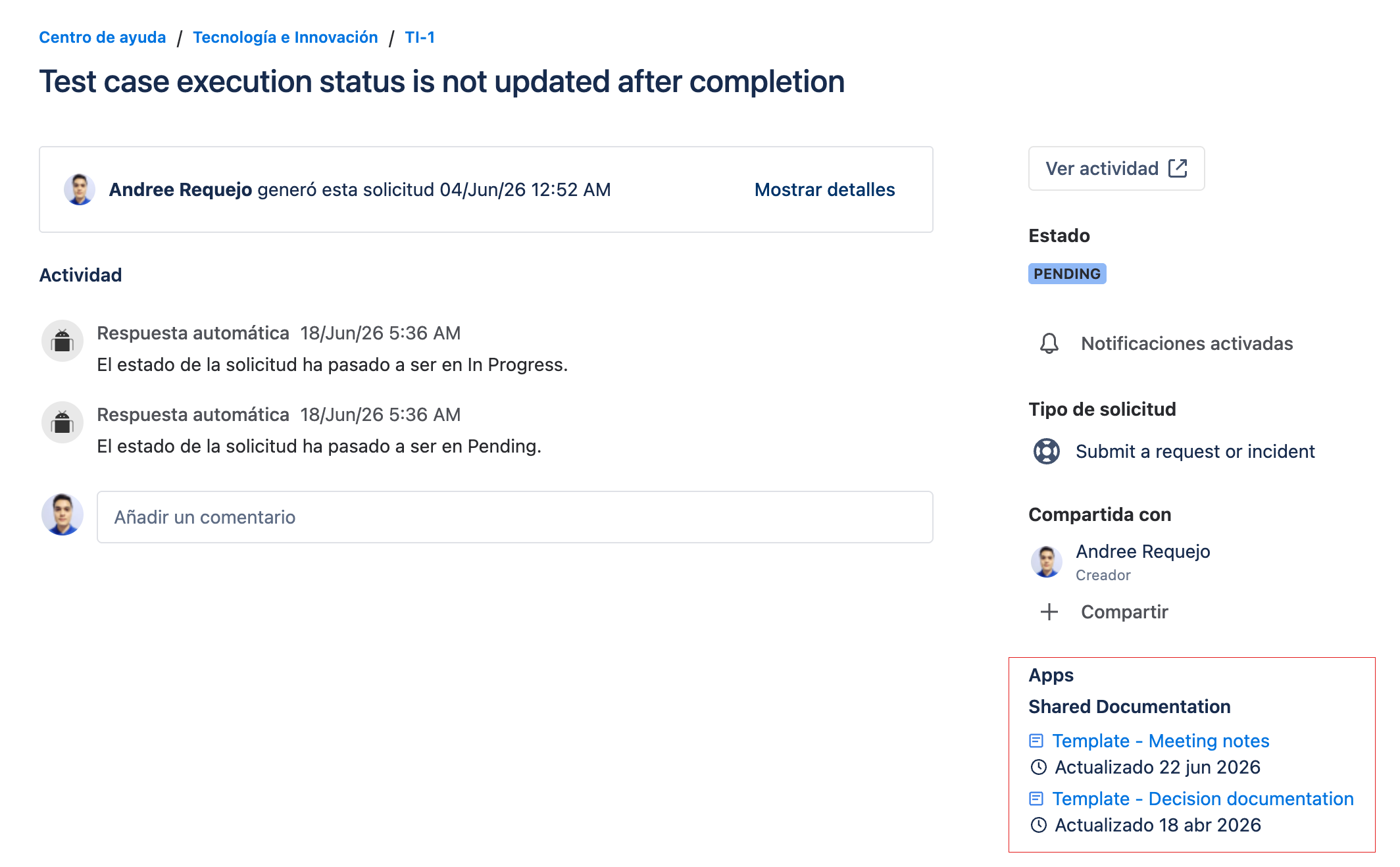Viewport: 1400px width, 867px height.
Task: Open the Ver actividad button
Action: pos(1116,168)
